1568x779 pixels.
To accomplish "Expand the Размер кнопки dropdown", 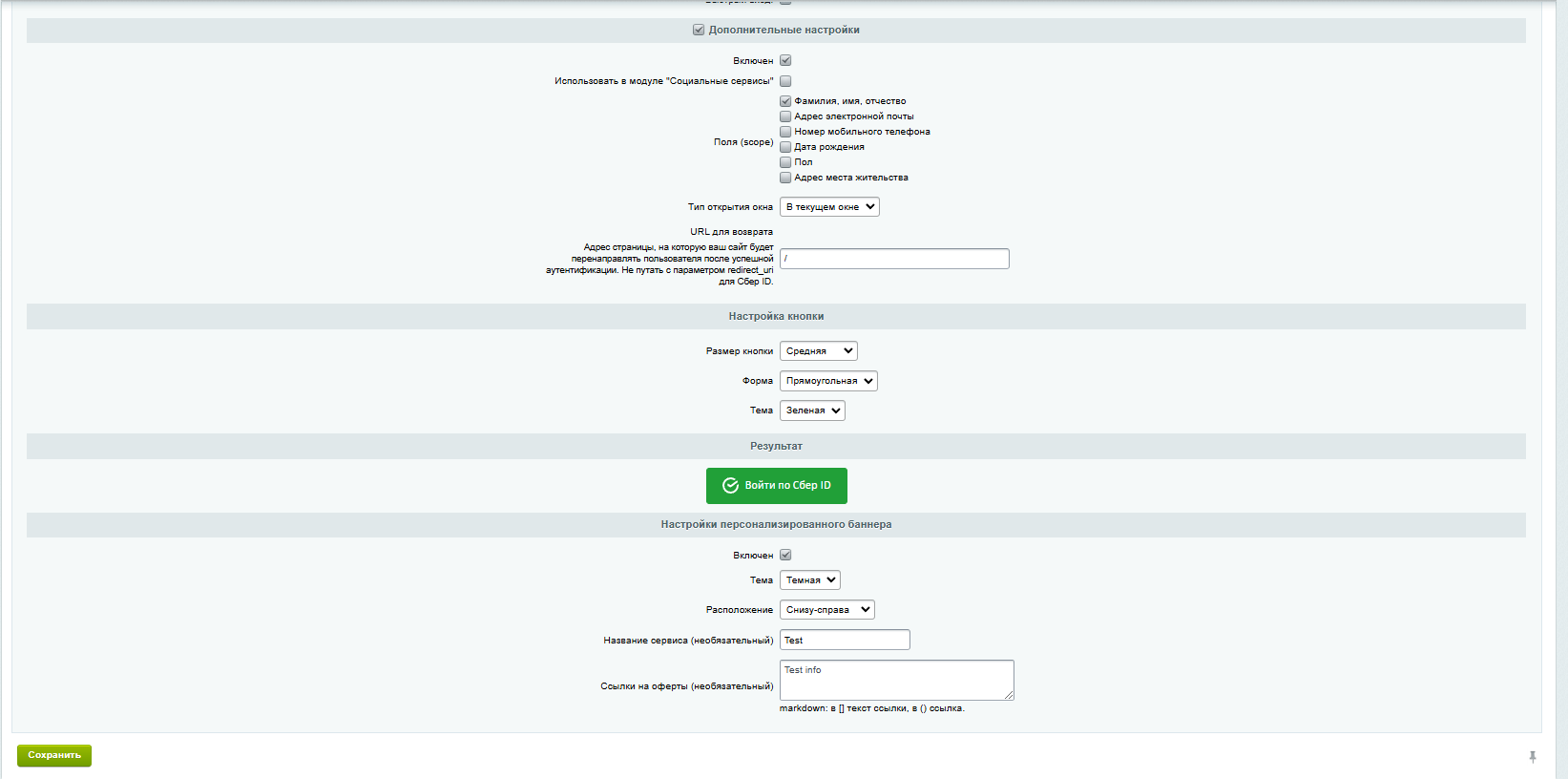I will (818, 351).
